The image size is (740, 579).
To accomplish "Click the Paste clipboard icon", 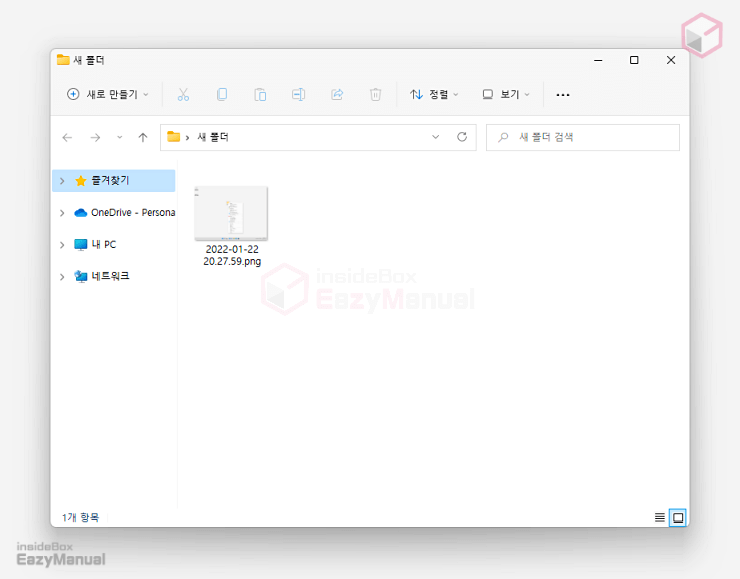I will [x=260, y=94].
